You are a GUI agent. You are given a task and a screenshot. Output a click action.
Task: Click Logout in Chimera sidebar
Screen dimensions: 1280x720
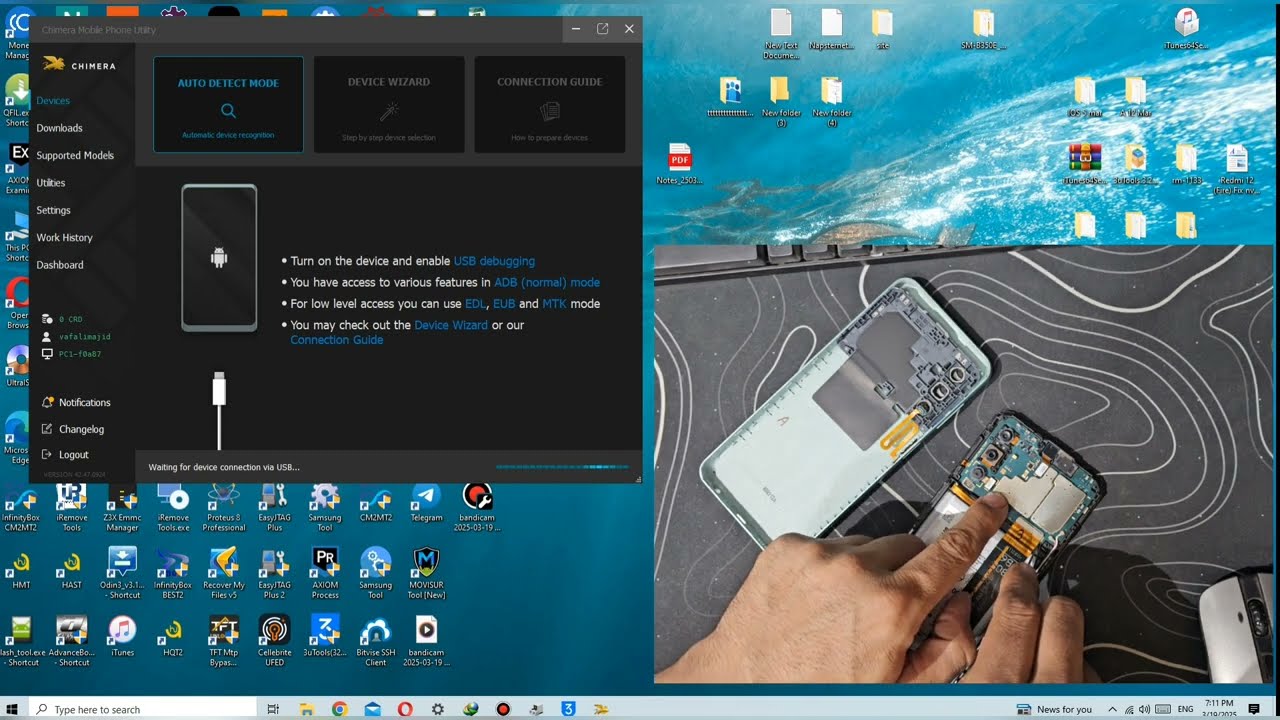tap(65, 455)
